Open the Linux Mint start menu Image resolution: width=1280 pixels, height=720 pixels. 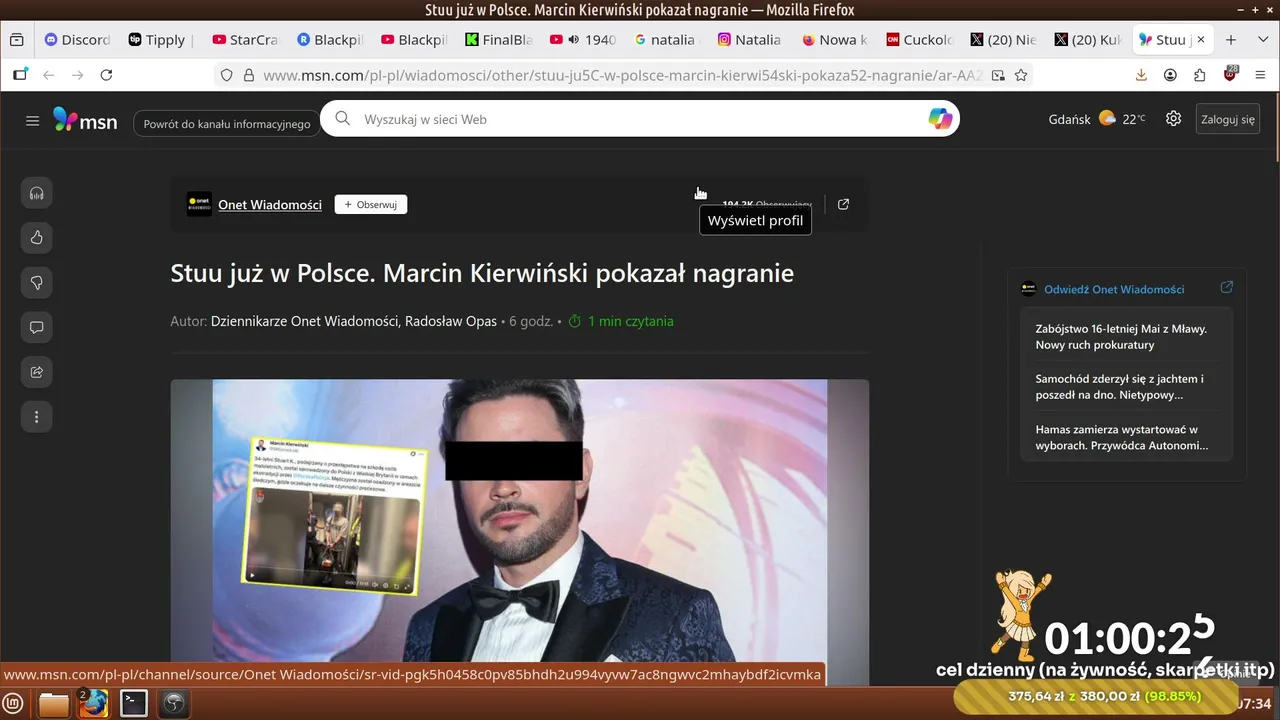pos(14,704)
